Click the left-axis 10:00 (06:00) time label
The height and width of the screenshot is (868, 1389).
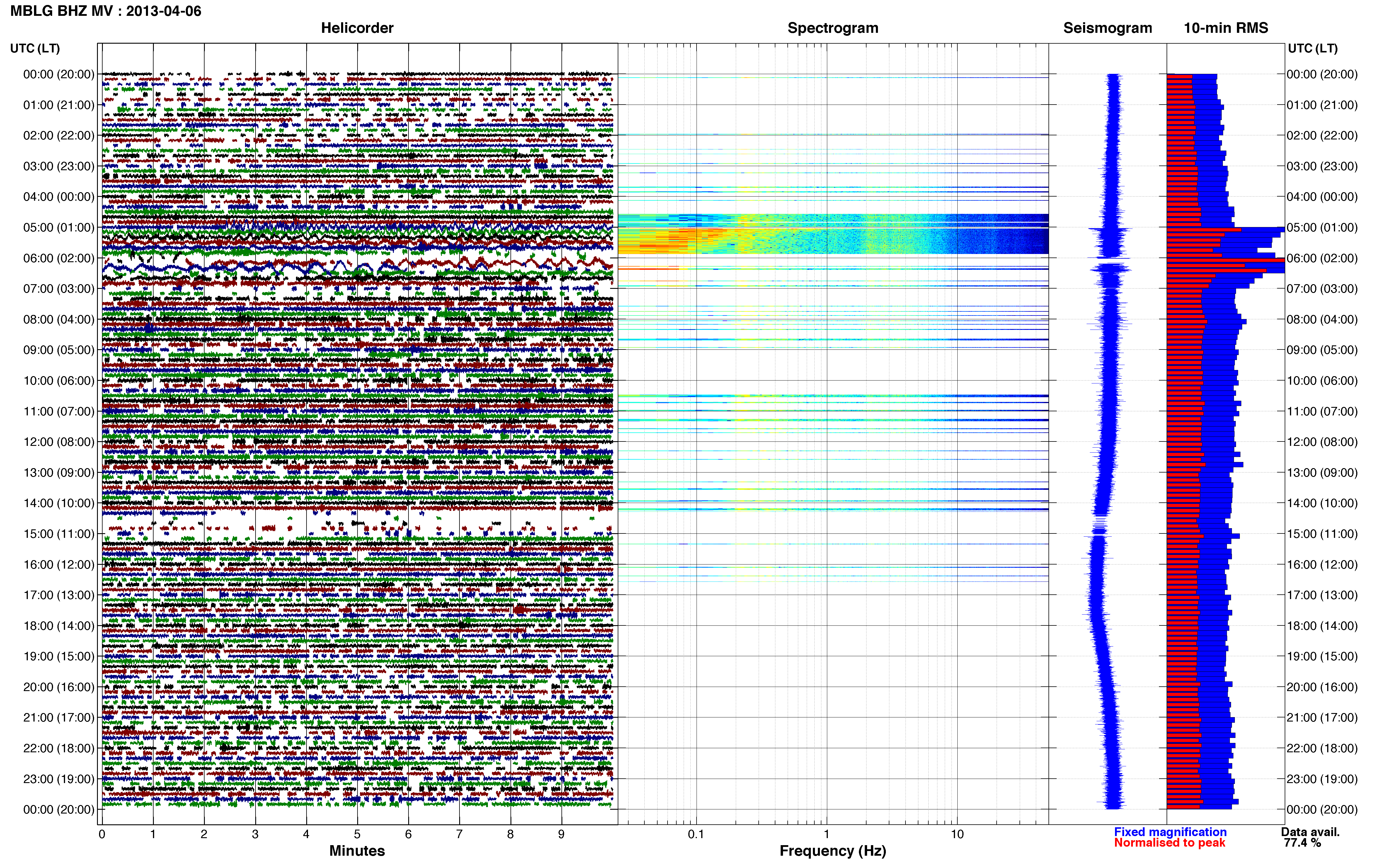click(59, 380)
